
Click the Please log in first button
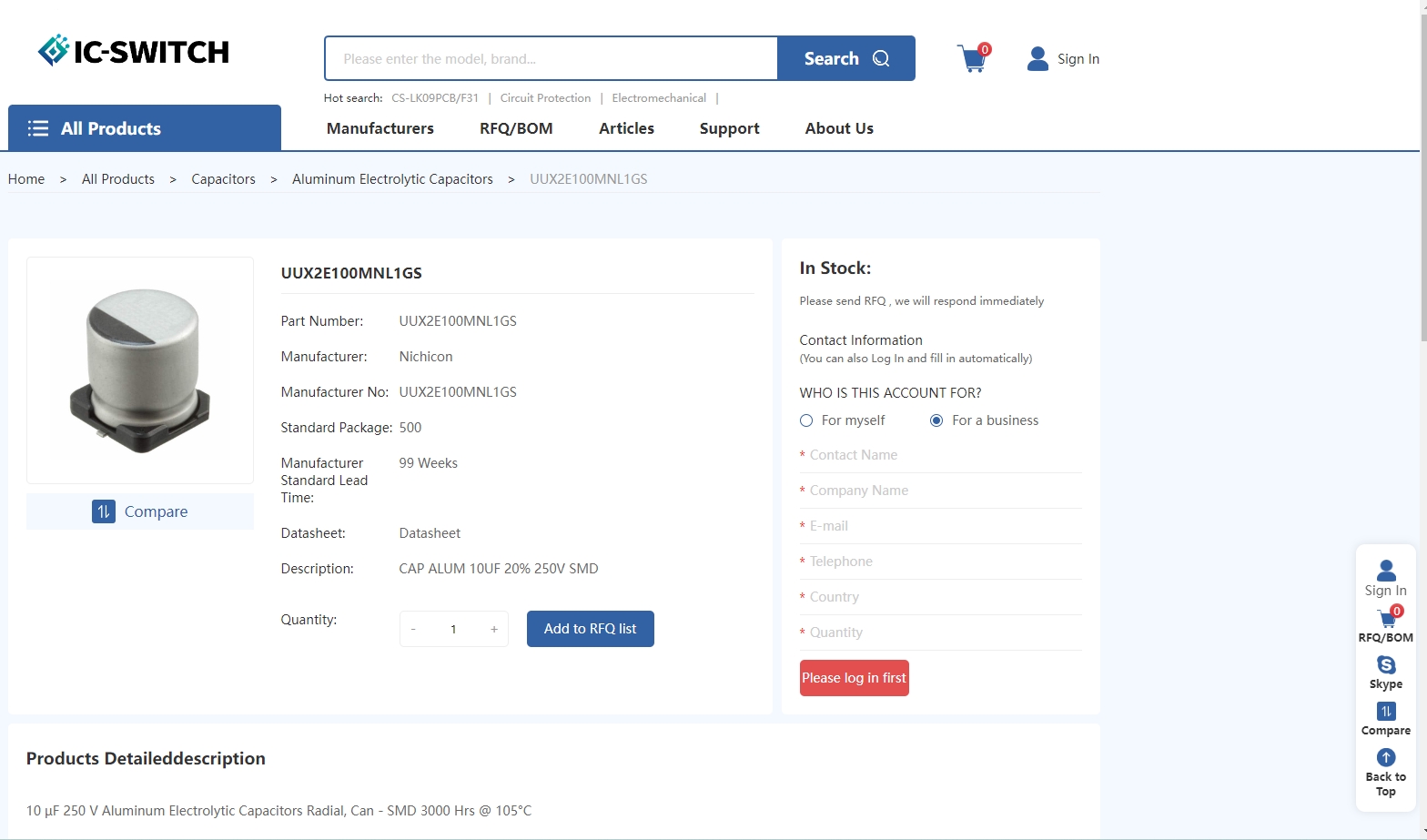pyautogui.click(x=855, y=678)
